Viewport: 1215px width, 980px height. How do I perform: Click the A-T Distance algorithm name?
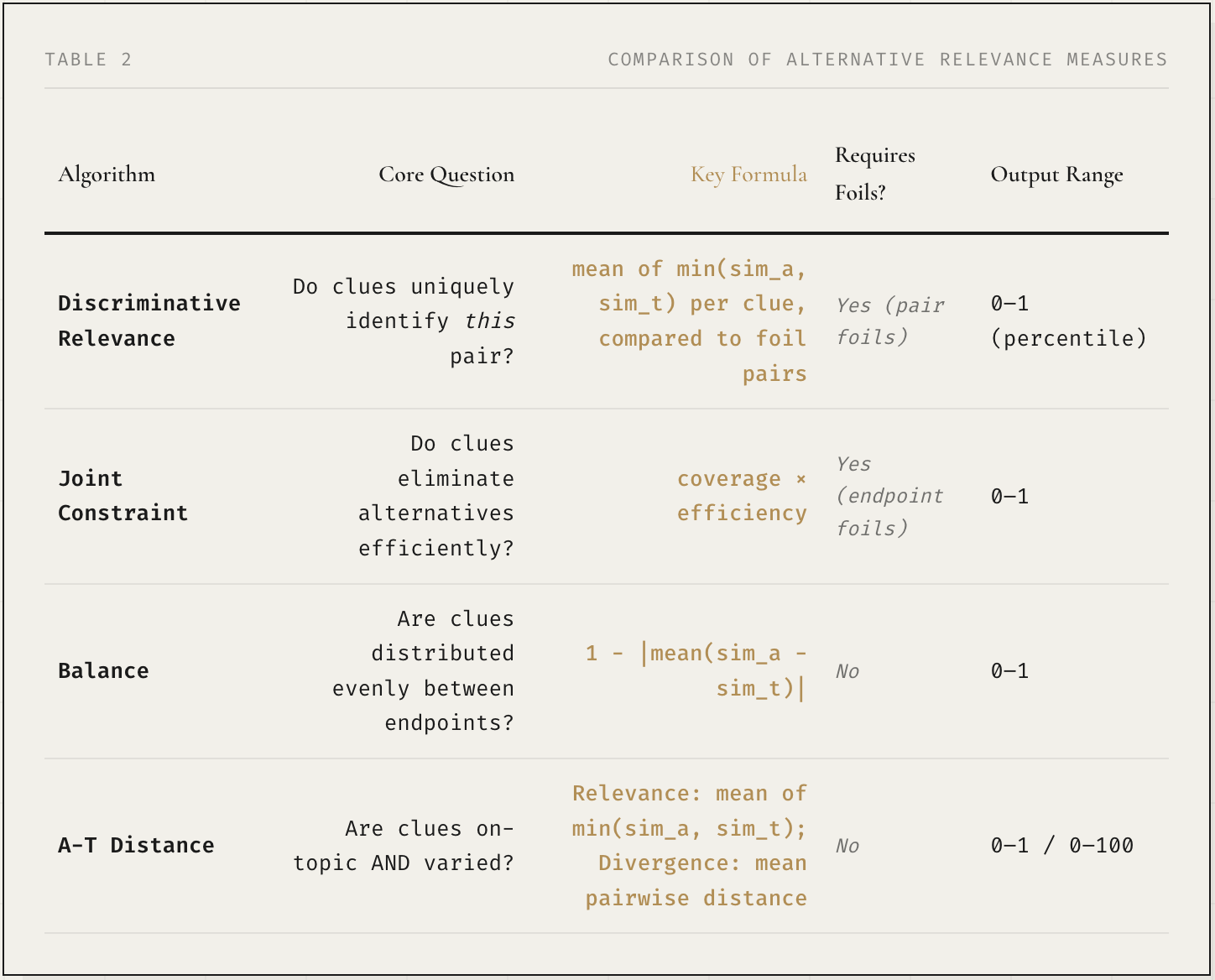[136, 845]
